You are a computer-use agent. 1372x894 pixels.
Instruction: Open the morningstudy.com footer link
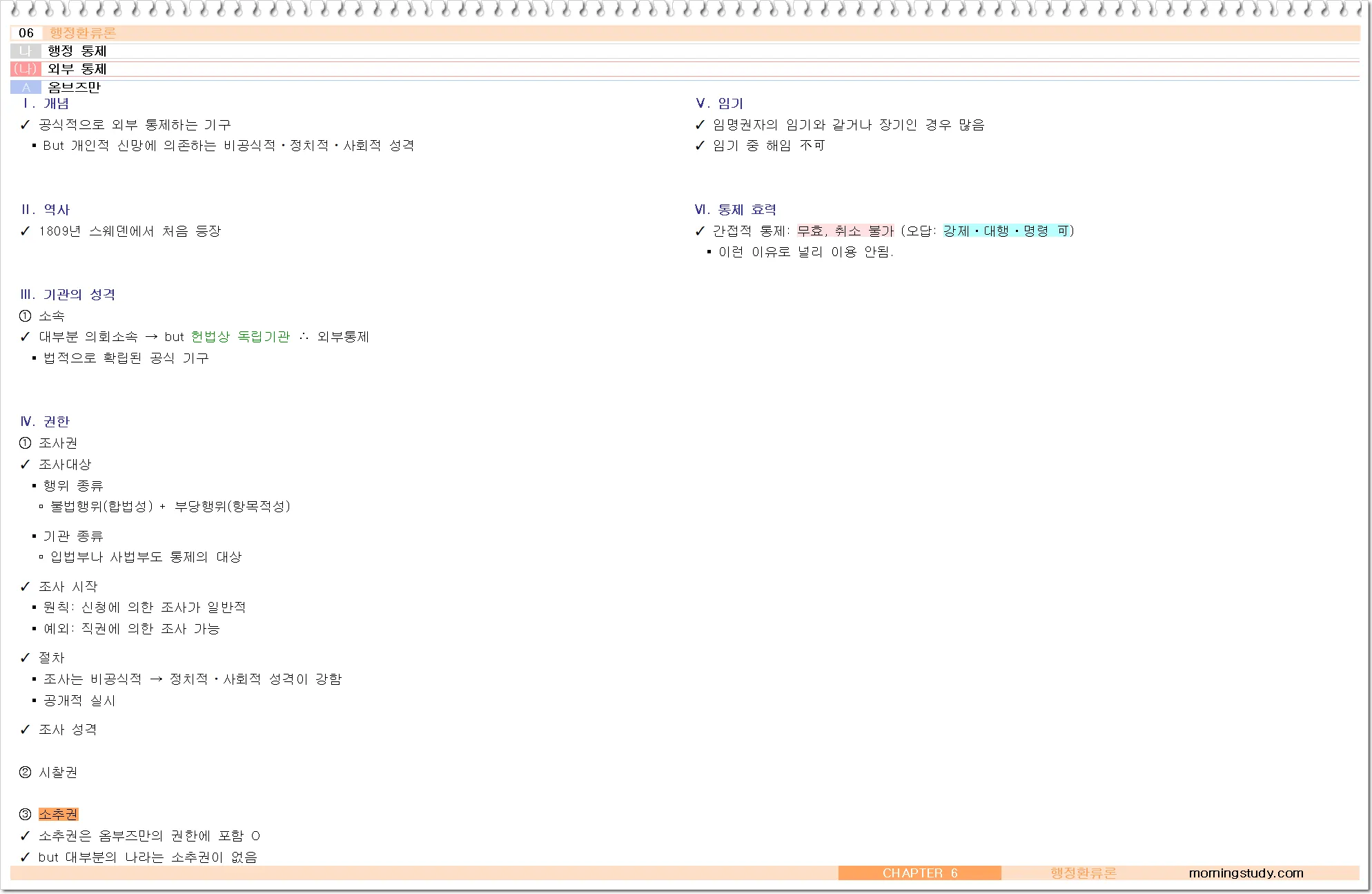(1246, 873)
